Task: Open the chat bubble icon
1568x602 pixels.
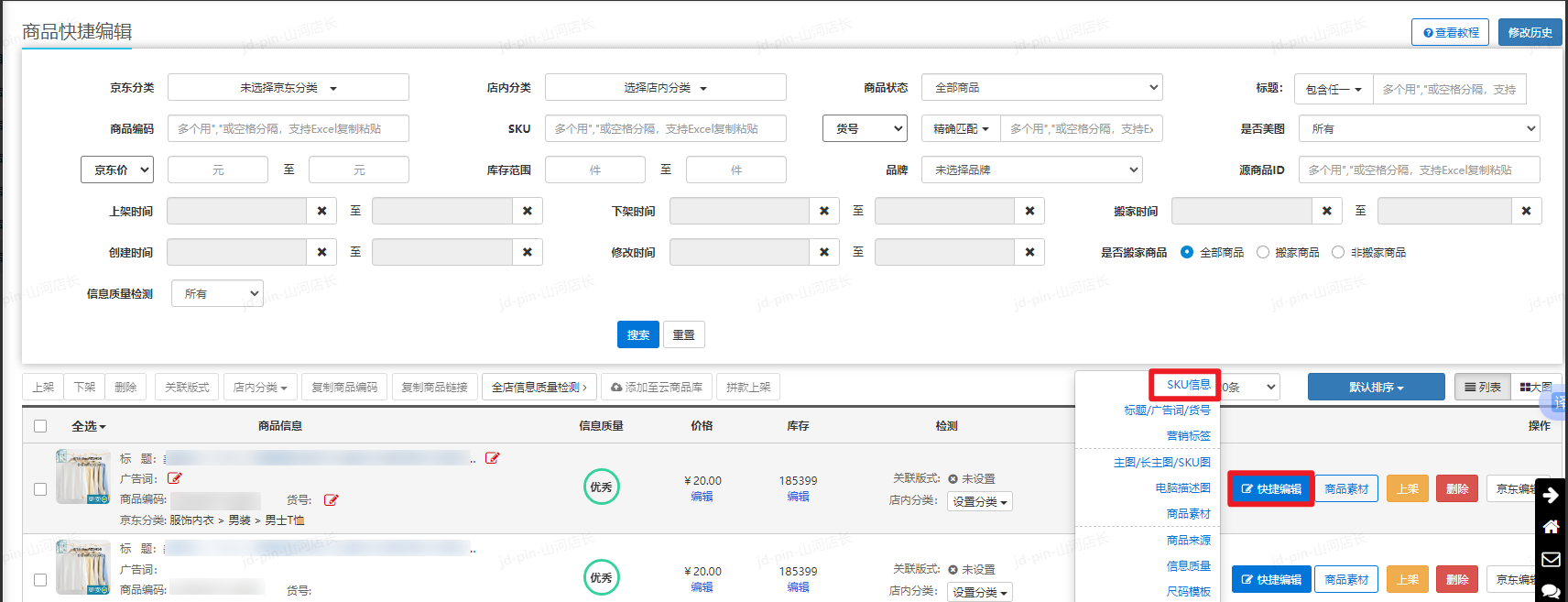Action: [x=1551, y=591]
